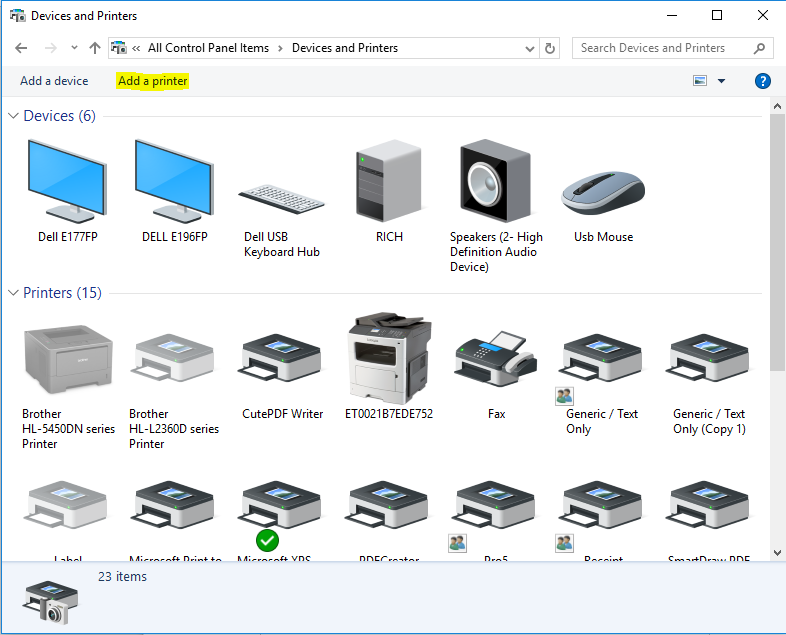Click the vertical scrollbar thumb
Viewport: 786px width, 635px height.
[777, 243]
